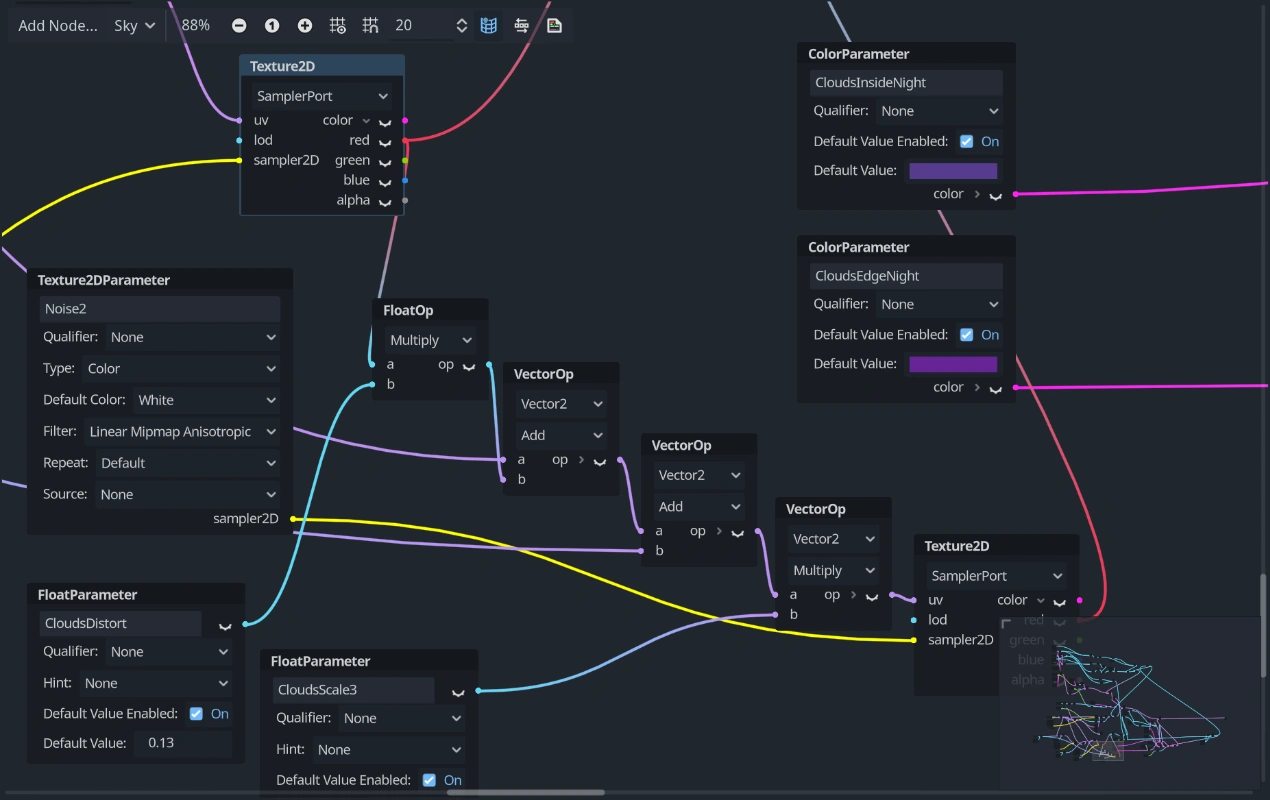Click the purple Default Value color swatch for CloudsInsideNight
The height and width of the screenshot is (800, 1270).
coord(952,170)
